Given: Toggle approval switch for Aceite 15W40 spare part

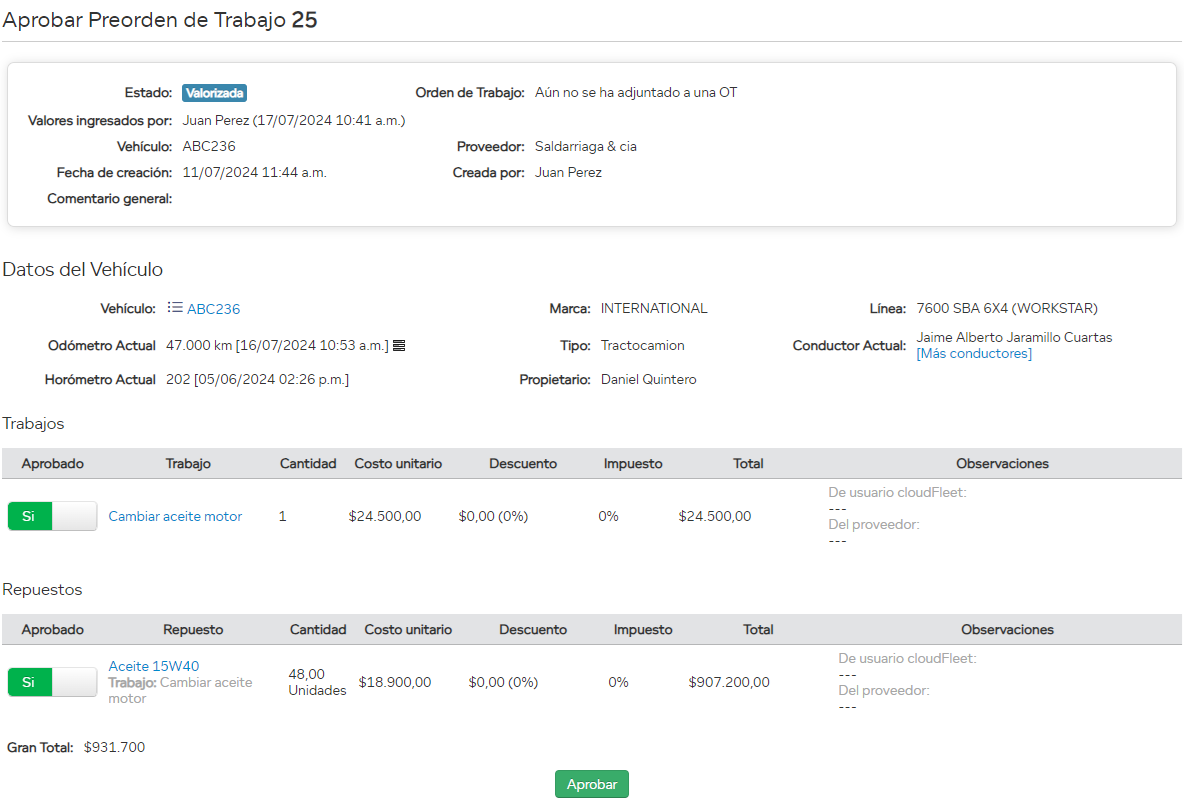Looking at the screenshot, I should click(52, 682).
